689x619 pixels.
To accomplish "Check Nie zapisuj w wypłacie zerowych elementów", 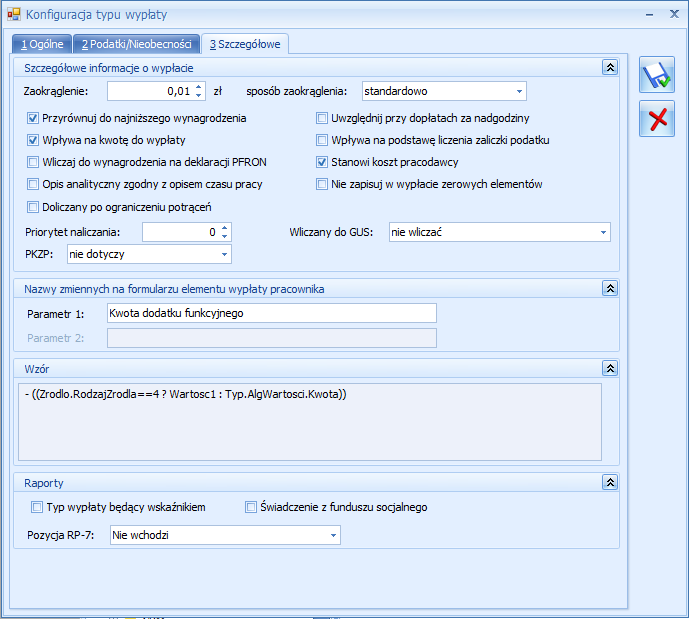I will tap(322, 184).
